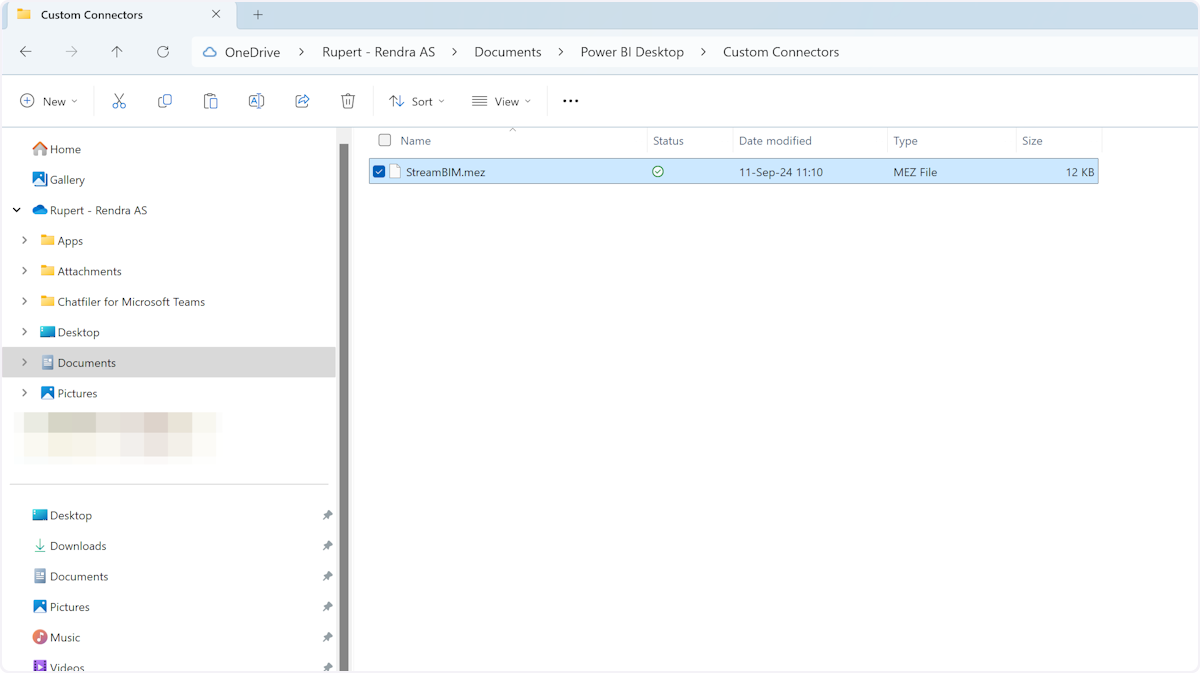
Task: Click the Cut scissors icon
Action: pyautogui.click(x=119, y=101)
